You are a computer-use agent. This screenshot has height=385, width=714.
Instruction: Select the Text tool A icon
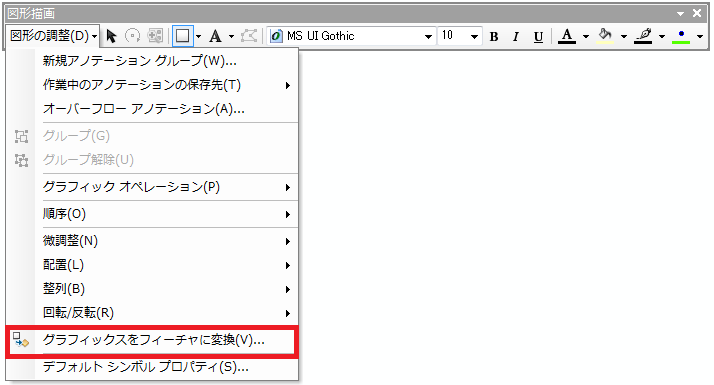(215, 36)
